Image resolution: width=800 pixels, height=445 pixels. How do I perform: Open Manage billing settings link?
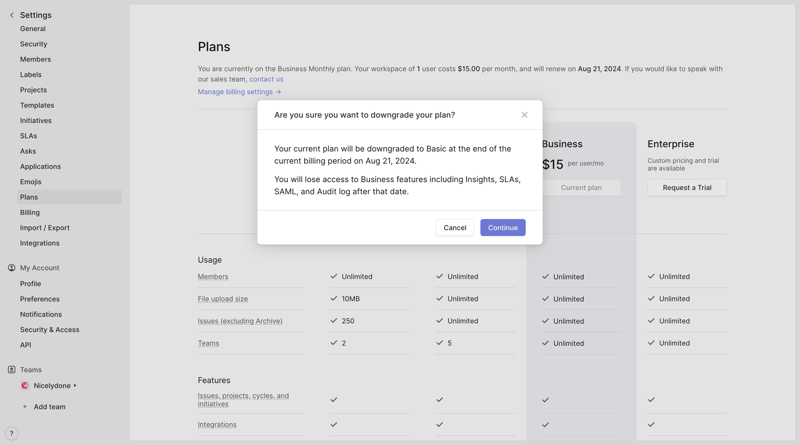(x=239, y=92)
